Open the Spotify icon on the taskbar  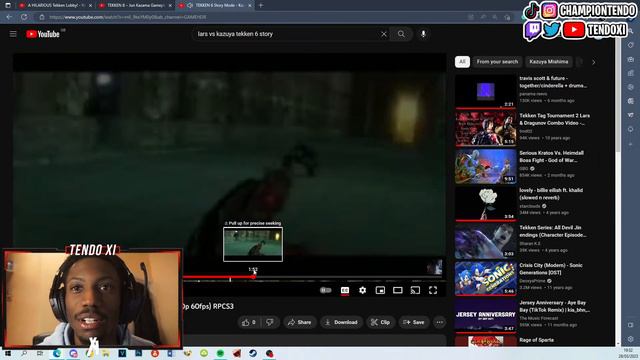tap(220, 353)
